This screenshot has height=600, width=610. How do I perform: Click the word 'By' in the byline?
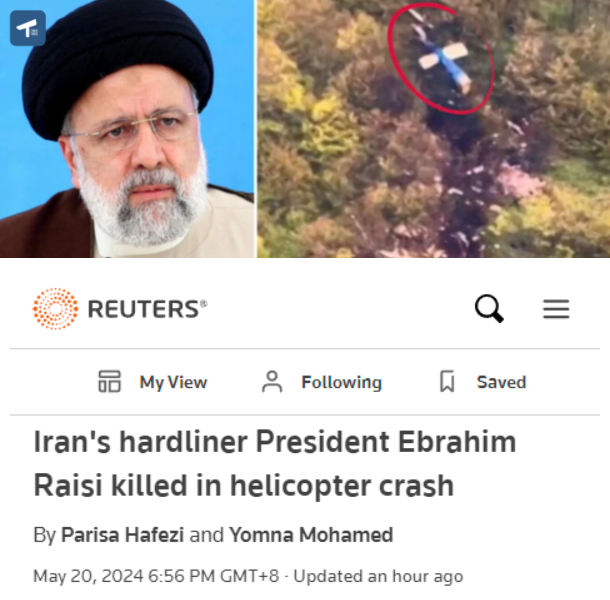point(45,535)
